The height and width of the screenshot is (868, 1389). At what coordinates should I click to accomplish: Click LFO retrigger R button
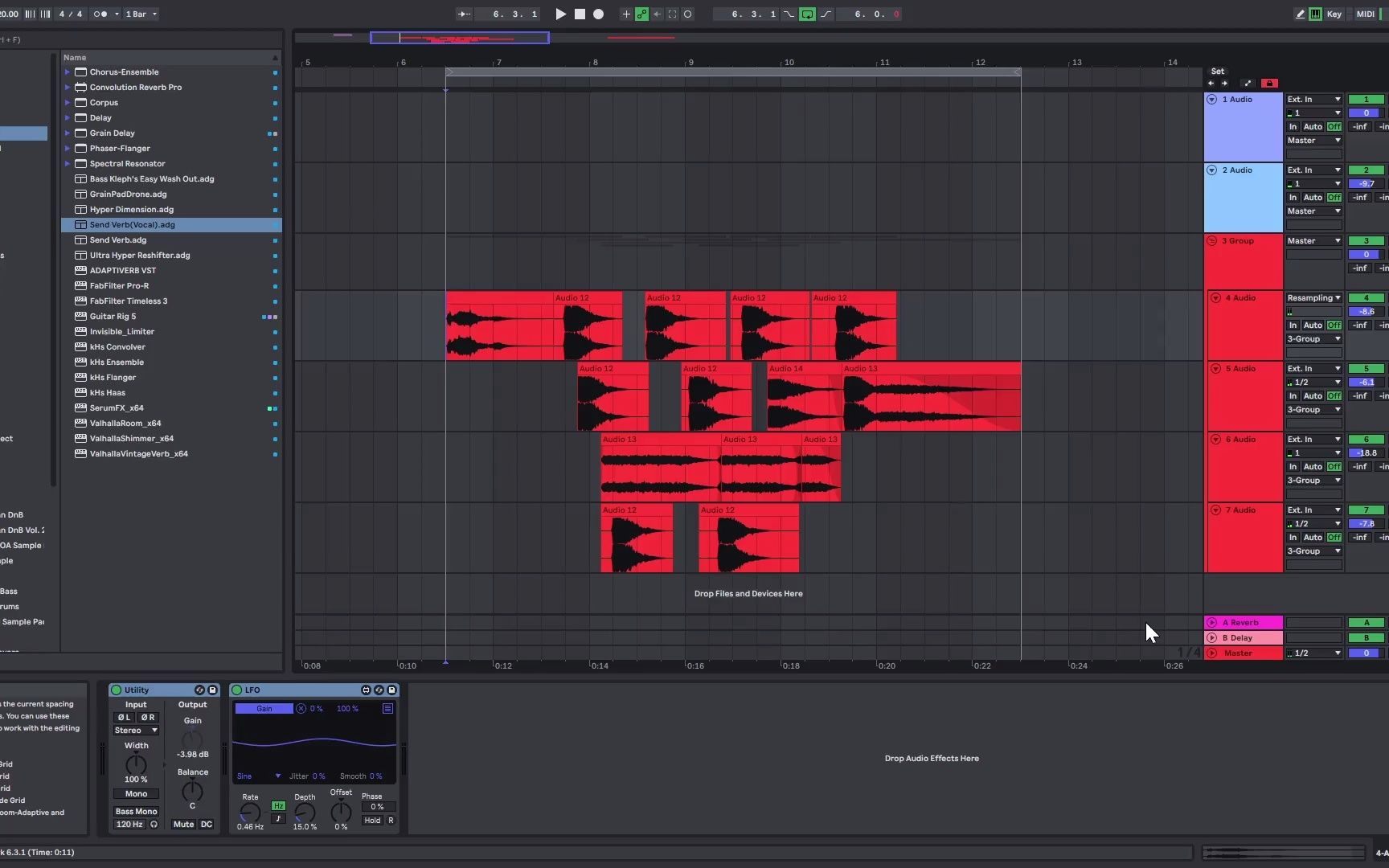391,820
